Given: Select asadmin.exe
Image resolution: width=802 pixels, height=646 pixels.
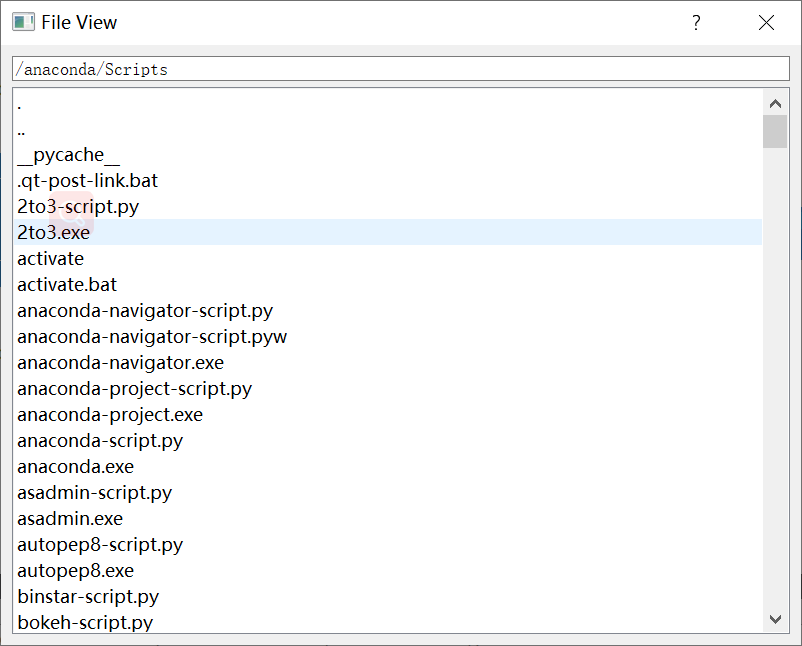Looking at the screenshot, I should 388,519.
